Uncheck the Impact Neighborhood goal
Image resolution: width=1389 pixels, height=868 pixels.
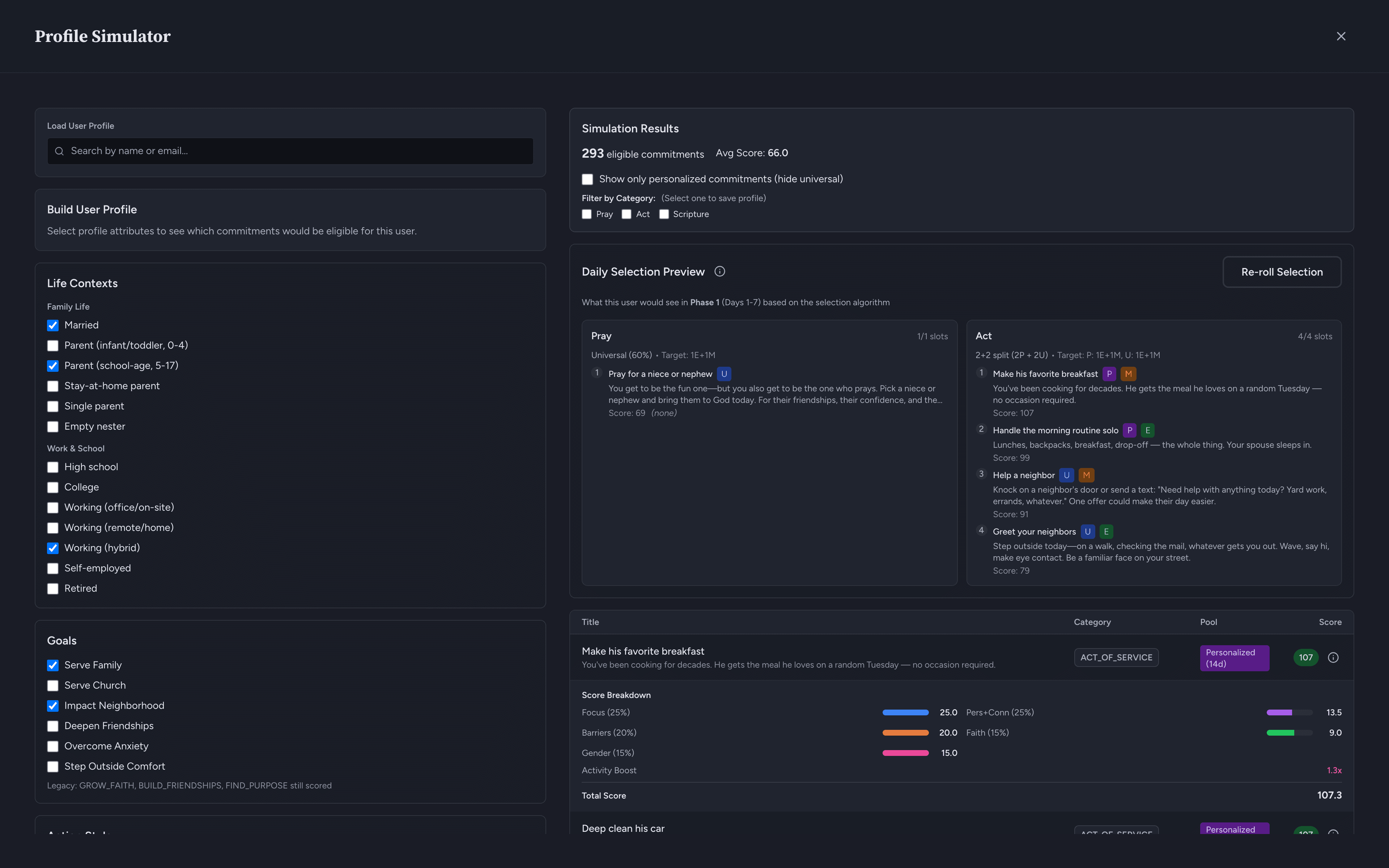coord(53,706)
